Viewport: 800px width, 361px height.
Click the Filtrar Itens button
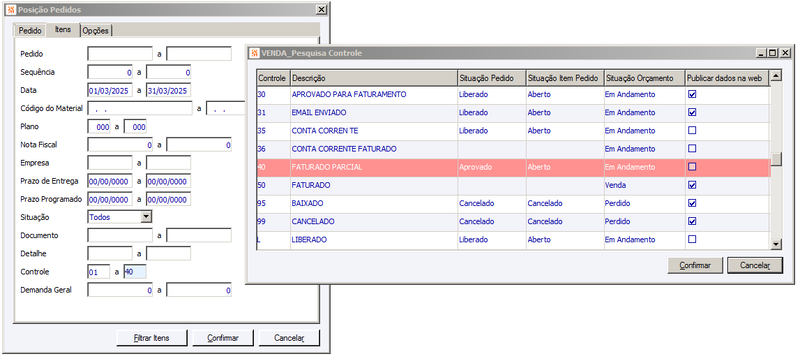[x=152, y=338]
